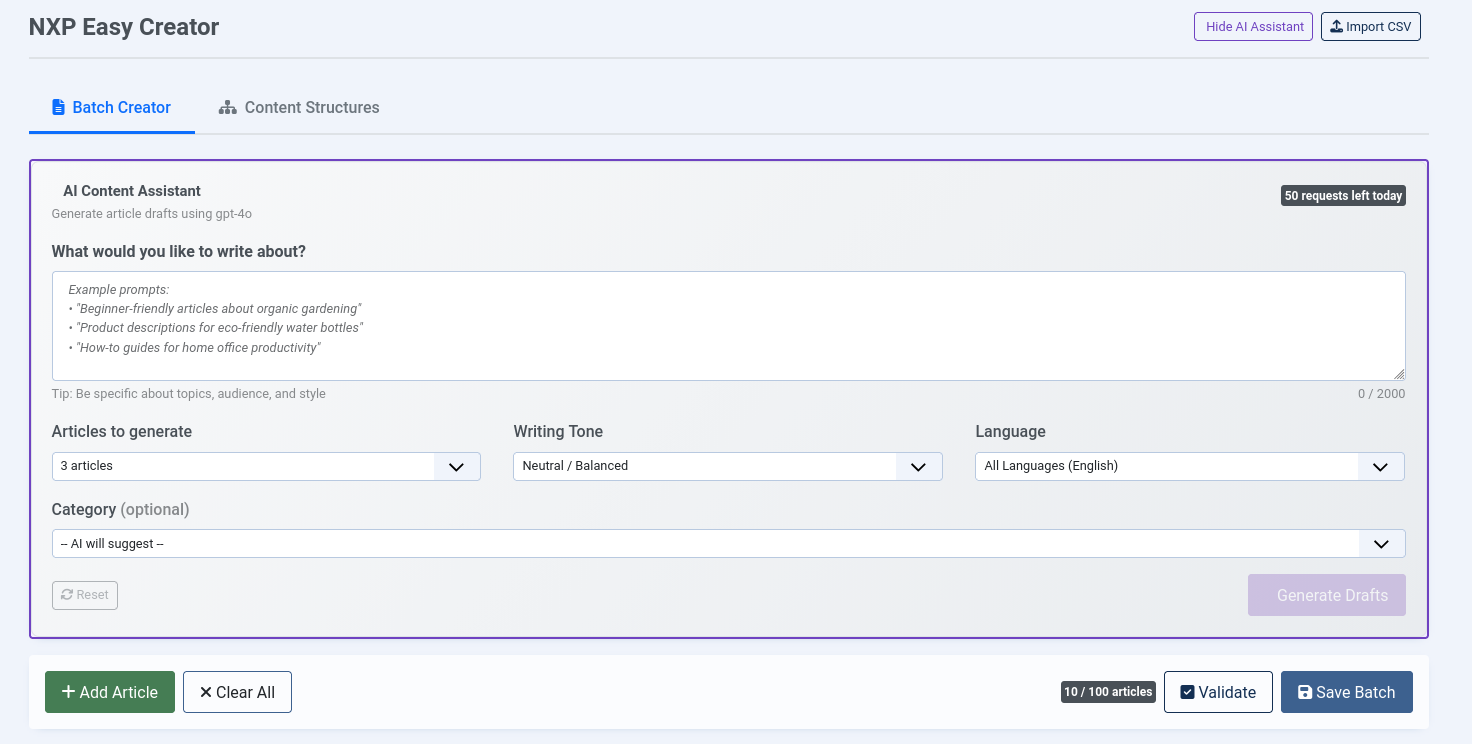Open the Articles to generate dropdown

click(x=266, y=466)
